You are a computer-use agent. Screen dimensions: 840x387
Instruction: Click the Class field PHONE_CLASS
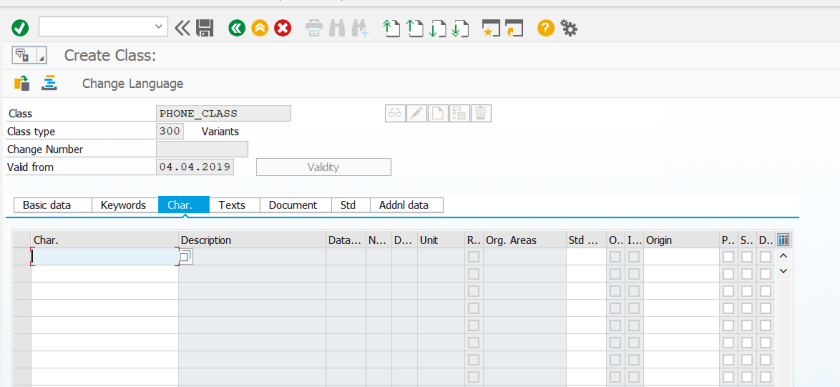(x=223, y=114)
